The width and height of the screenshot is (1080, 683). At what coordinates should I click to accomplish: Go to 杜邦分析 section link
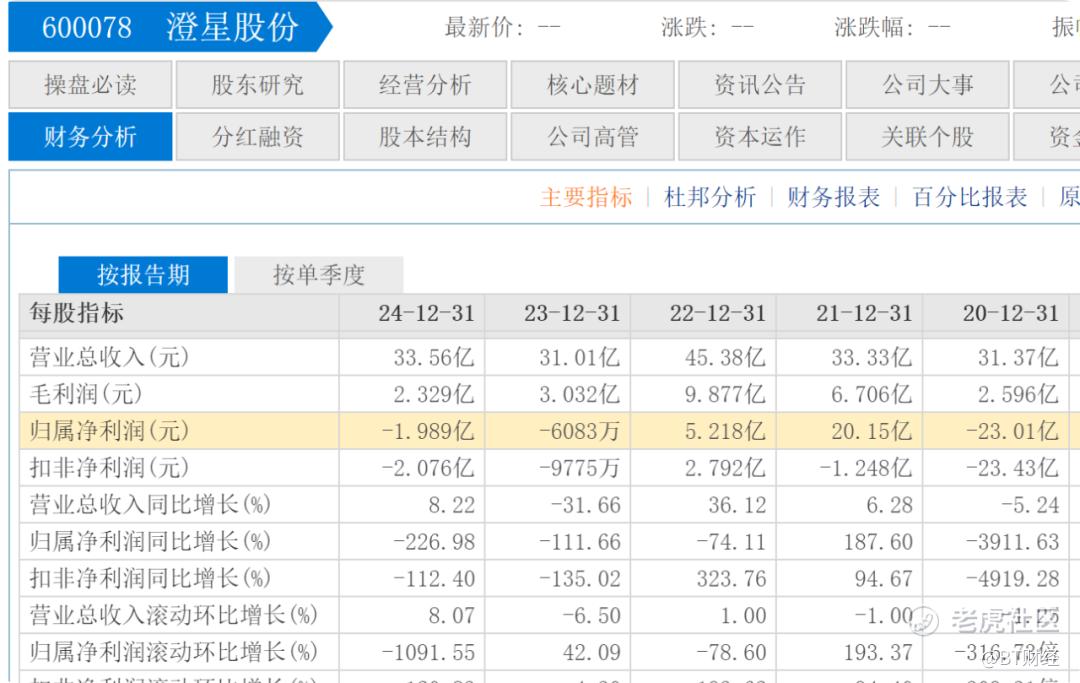coord(710,198)
